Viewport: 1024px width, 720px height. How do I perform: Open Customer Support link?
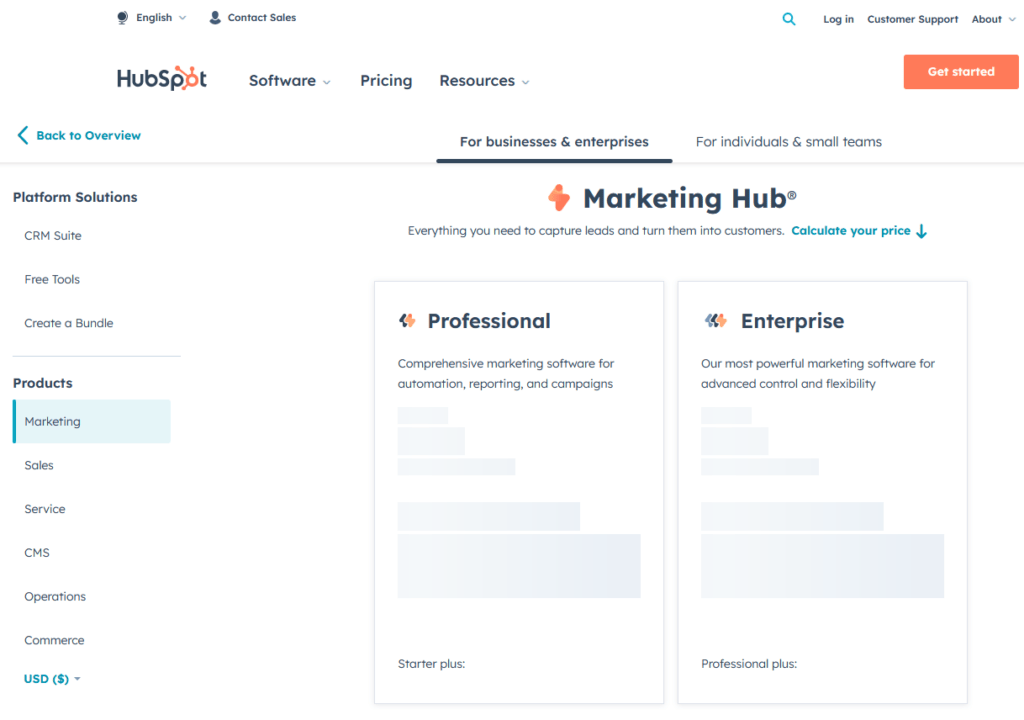(912, 19)
